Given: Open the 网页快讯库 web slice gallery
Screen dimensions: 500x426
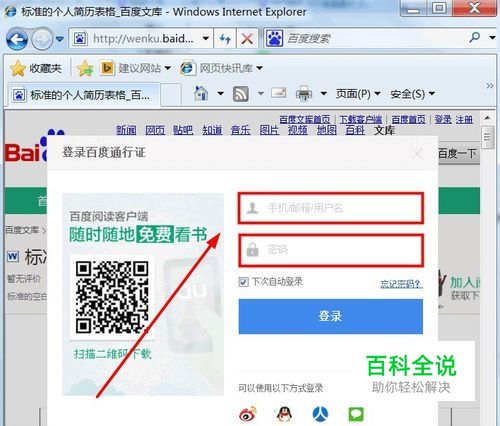Looking at the screenshot, I should point(221,68).
